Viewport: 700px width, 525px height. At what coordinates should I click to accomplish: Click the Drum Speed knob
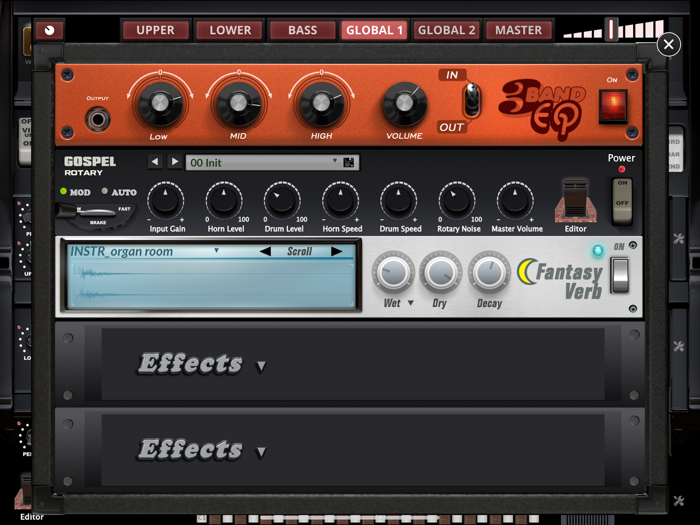pos(399,201)
